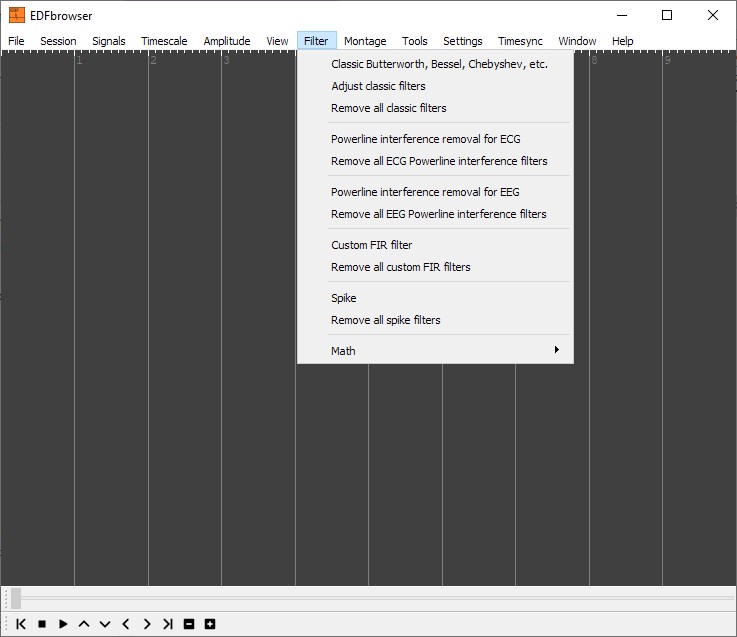Click the plus zoom-in icon

coord(210,624)
